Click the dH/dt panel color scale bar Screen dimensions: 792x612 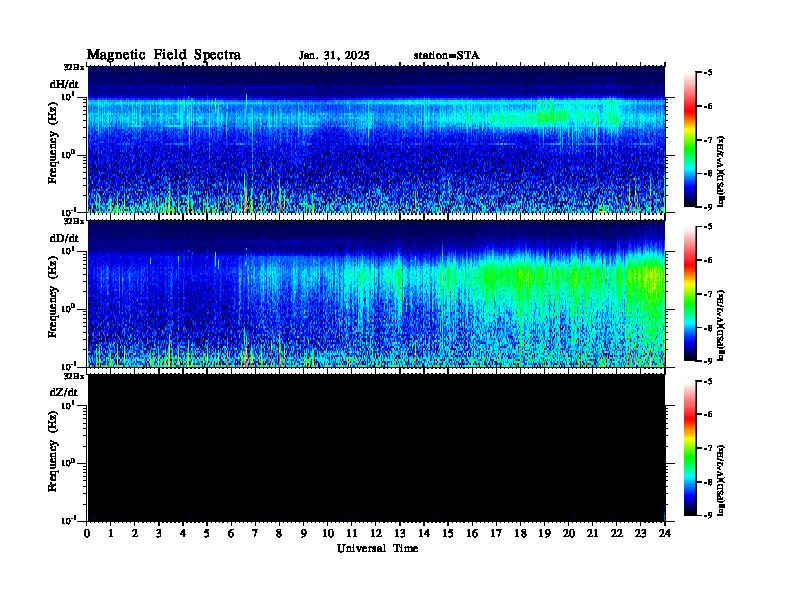coord(690,139)
